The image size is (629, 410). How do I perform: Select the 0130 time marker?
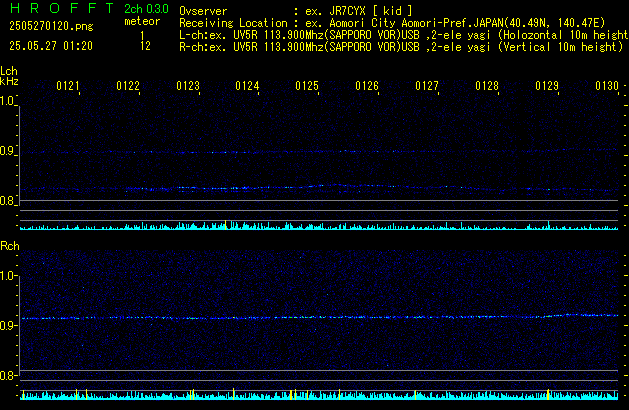point(607,86)
